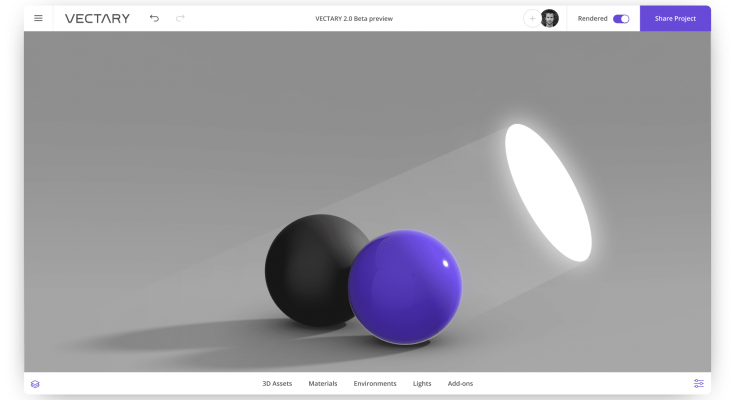Open the Add-ons tab
The width and height of the screenshot is (735, 400).
click(x=460, y=384)
